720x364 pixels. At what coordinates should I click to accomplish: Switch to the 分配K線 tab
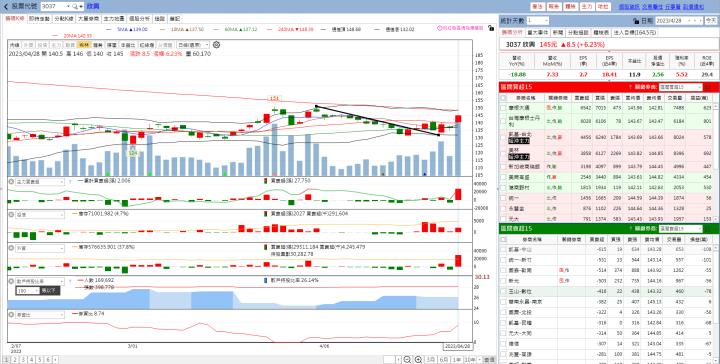[x=63, y=19]
